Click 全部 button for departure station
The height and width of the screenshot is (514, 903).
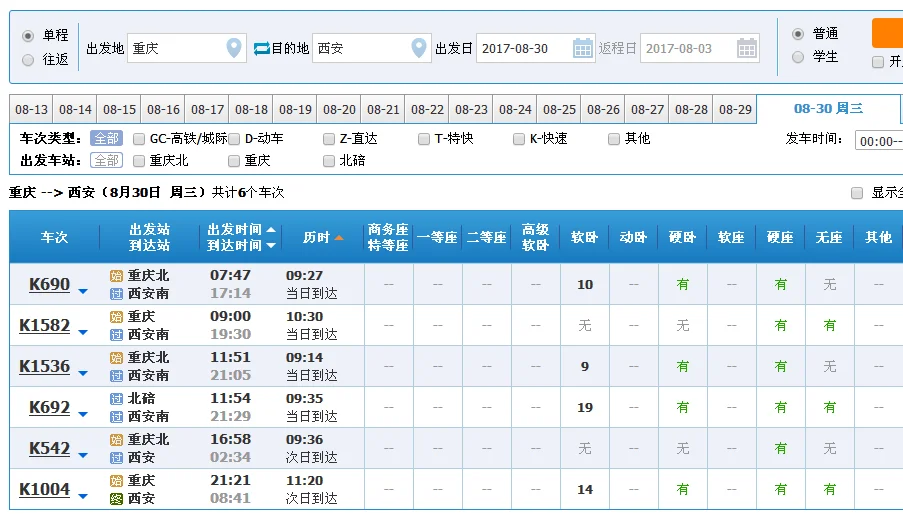coord(107,160)
